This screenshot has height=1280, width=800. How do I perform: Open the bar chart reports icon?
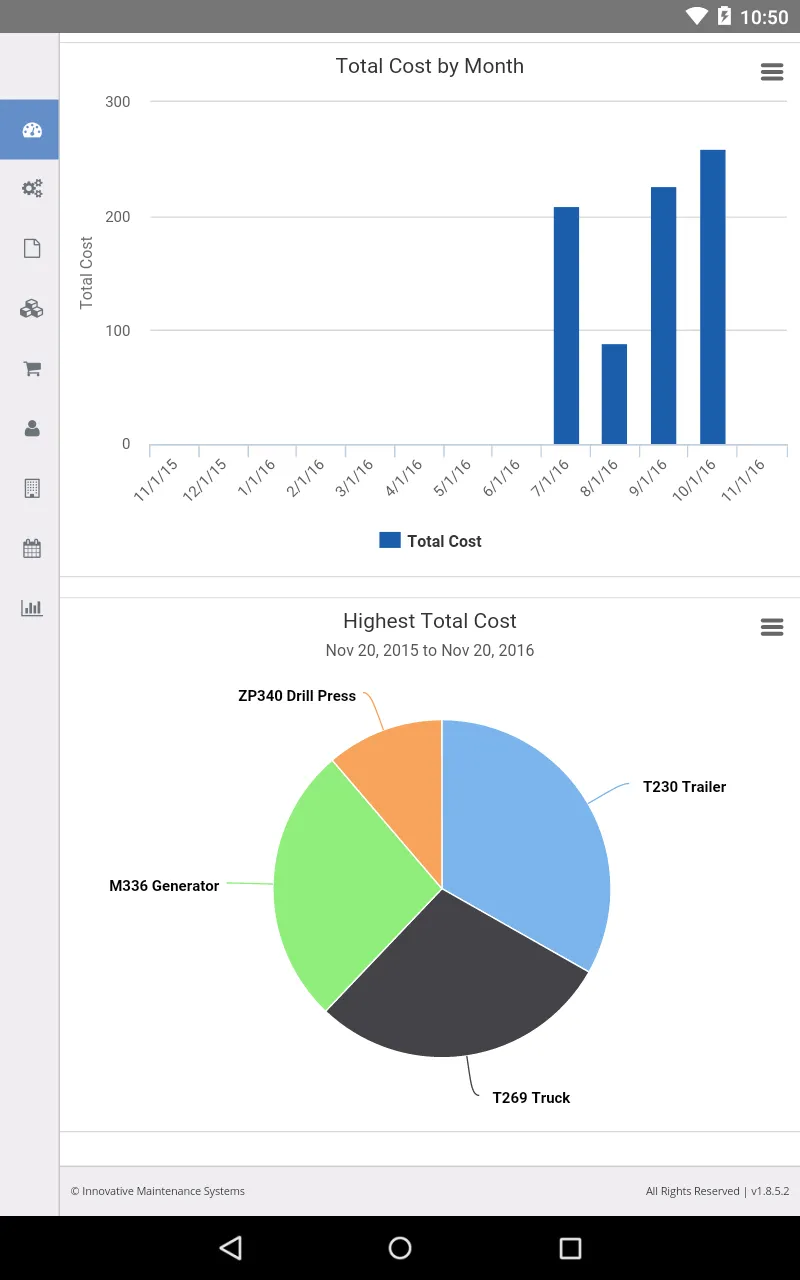(31, 608)
